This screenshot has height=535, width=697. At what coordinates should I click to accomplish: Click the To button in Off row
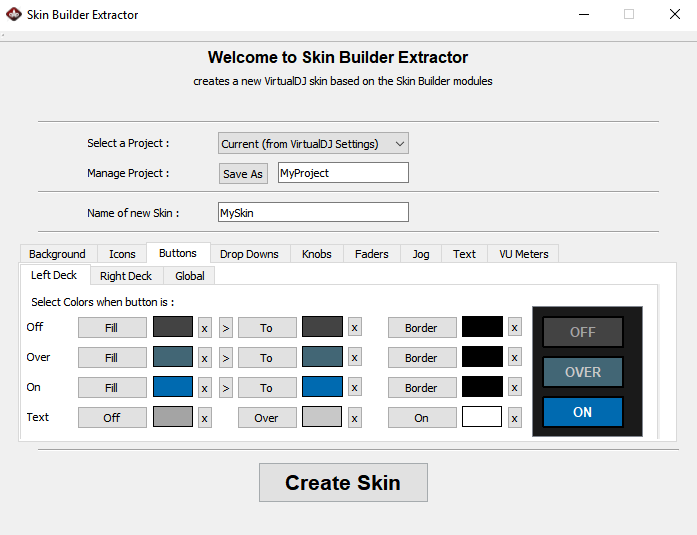point(267,328)
